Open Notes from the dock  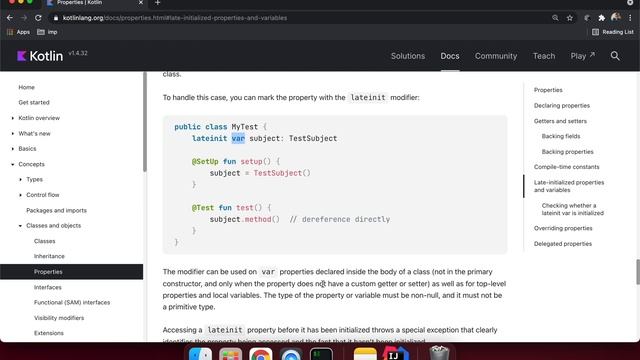click(365, 354)
